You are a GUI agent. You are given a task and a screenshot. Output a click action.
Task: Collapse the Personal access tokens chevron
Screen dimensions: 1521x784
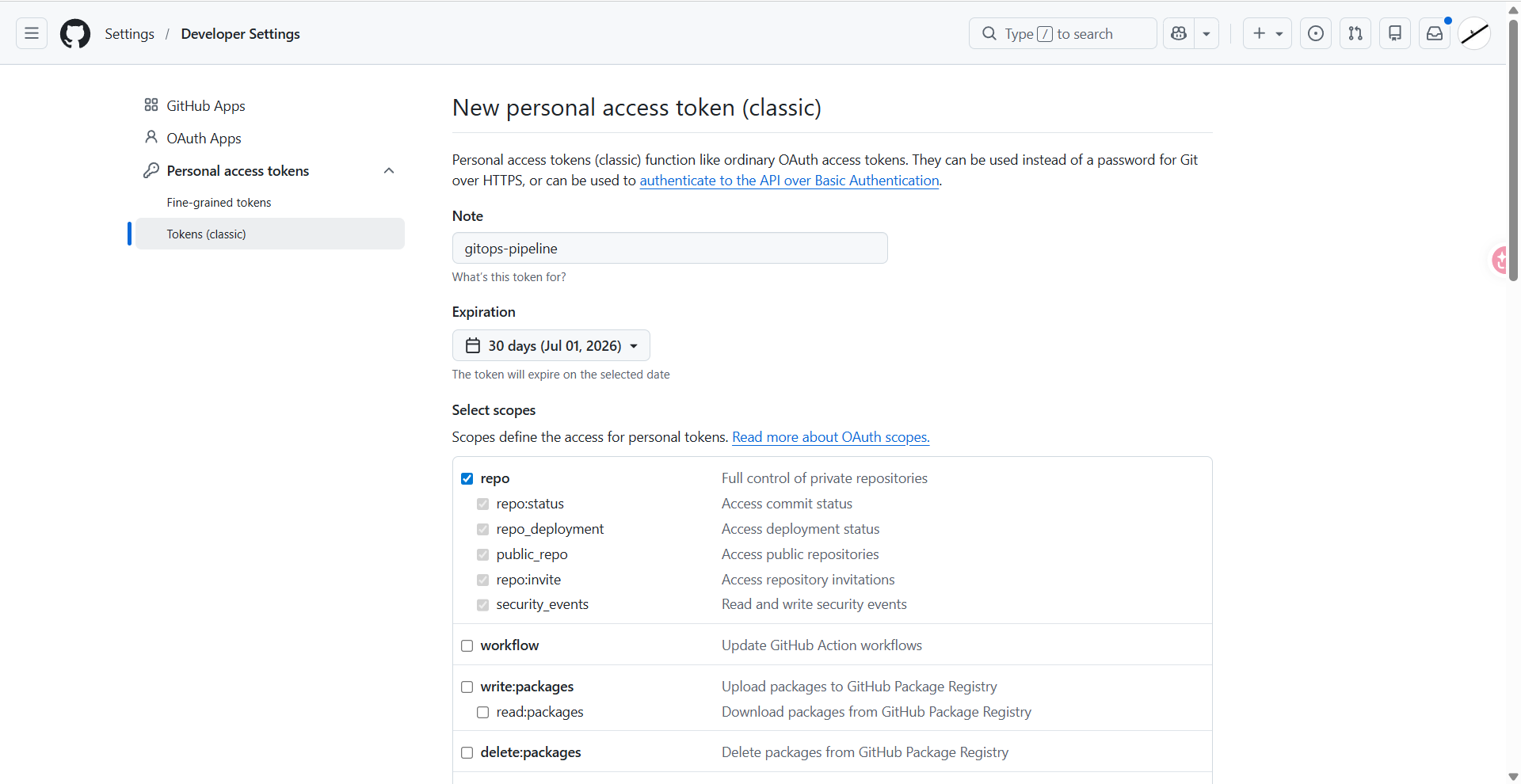(389, 170)
